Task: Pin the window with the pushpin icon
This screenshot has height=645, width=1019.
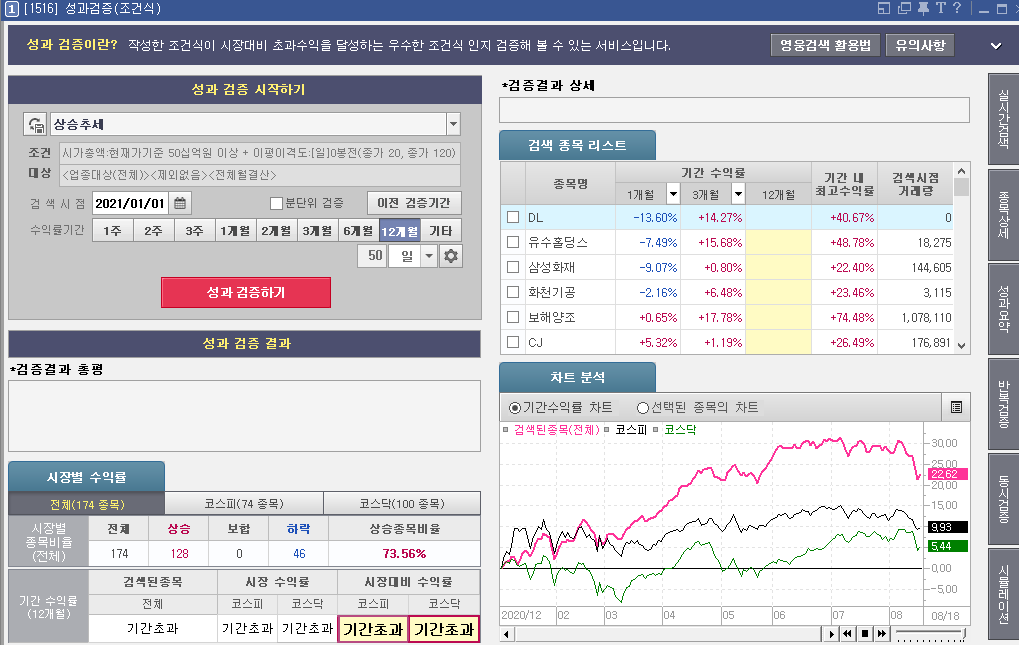Action: pos(923,8)
